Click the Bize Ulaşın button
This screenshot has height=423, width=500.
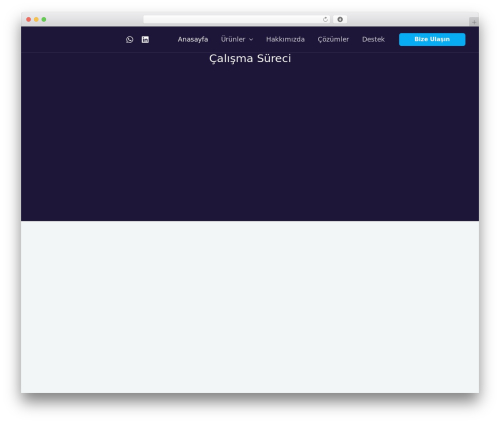pos(432,39)
